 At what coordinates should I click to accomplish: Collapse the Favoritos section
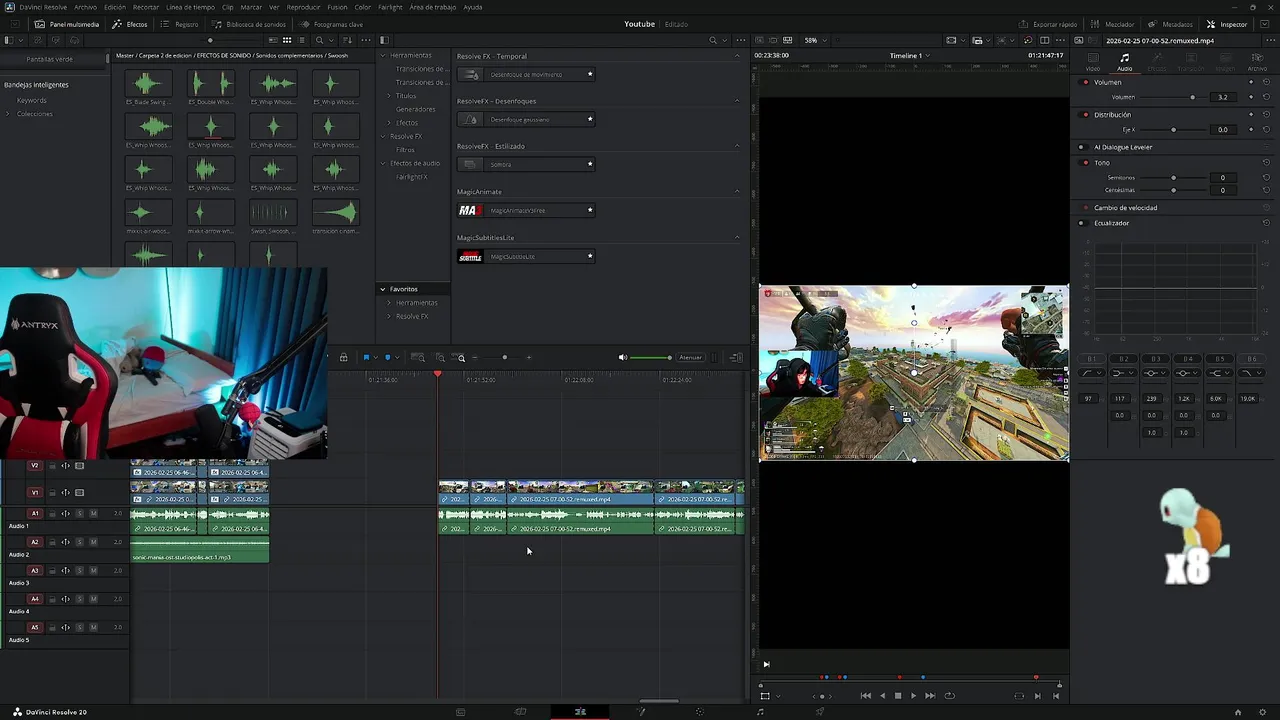(382, 289)
